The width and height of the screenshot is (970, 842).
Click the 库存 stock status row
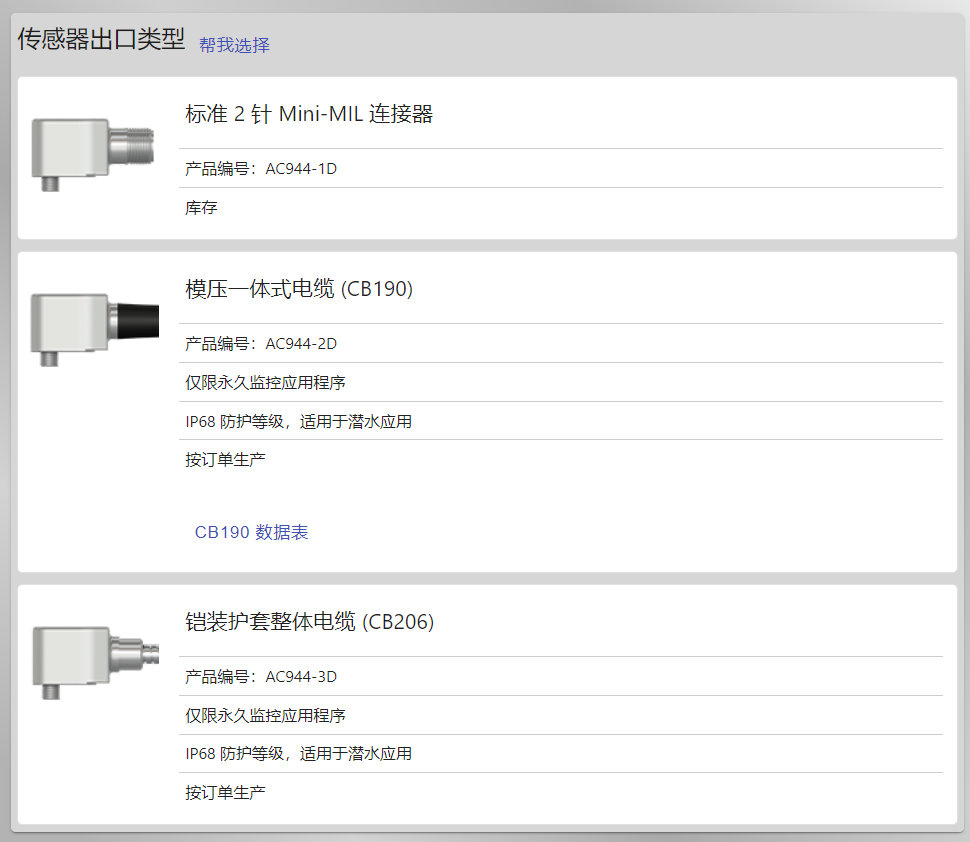pyautogui.click(x=560, y=207)
